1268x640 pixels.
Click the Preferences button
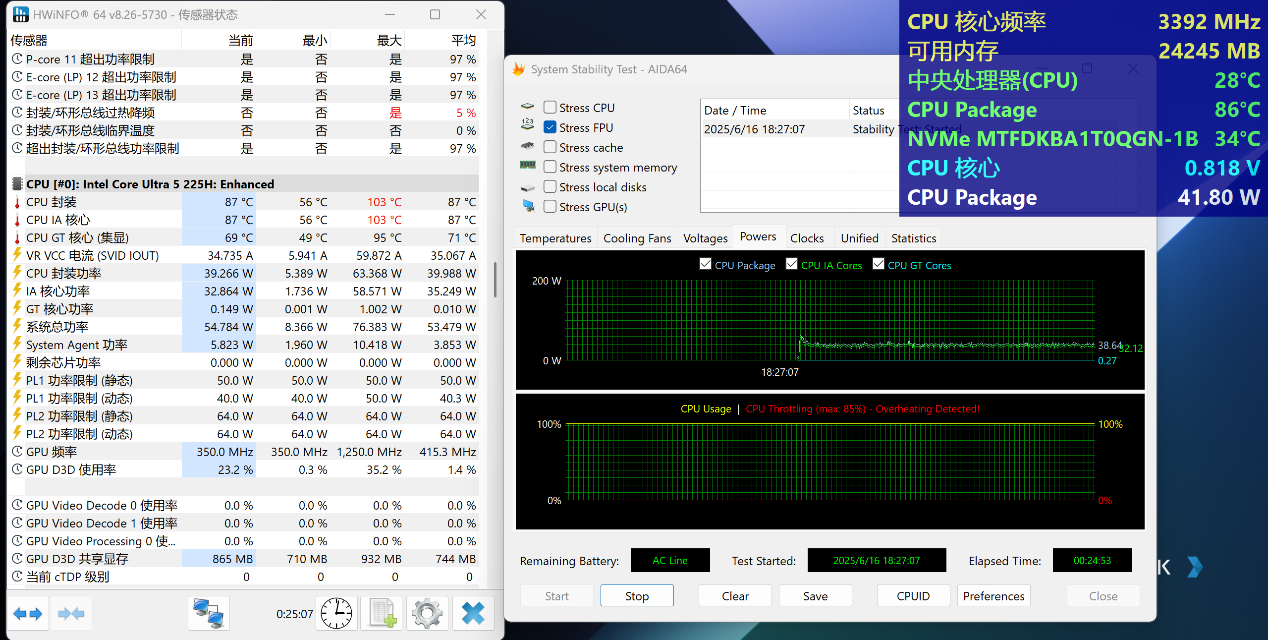coord(993,596)
